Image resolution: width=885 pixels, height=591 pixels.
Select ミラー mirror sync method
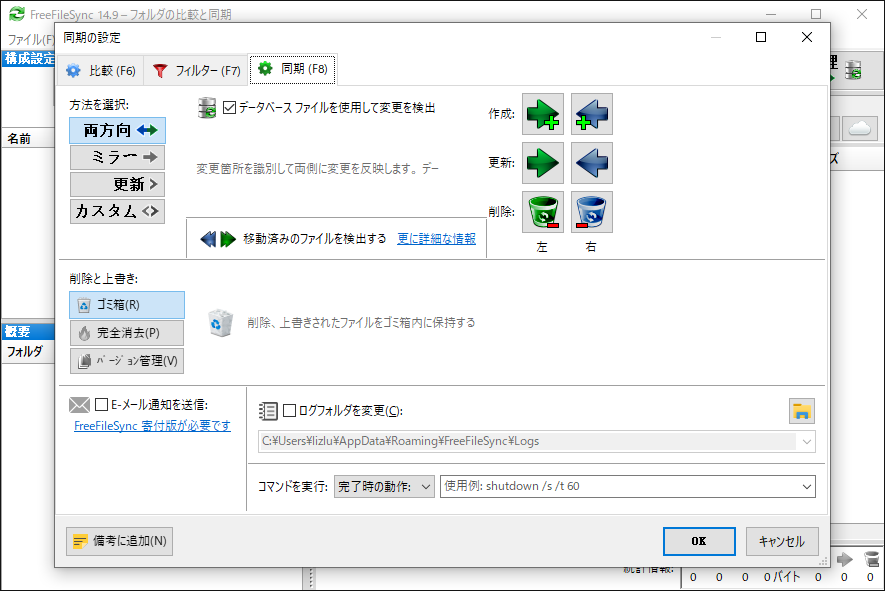117,157
